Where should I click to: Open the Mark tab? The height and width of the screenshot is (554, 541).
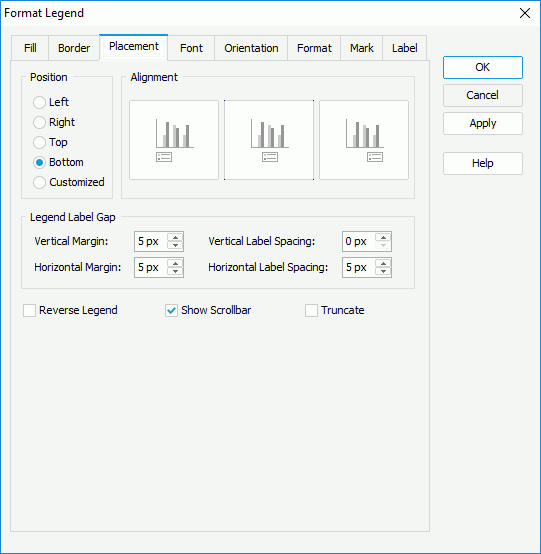361,48
